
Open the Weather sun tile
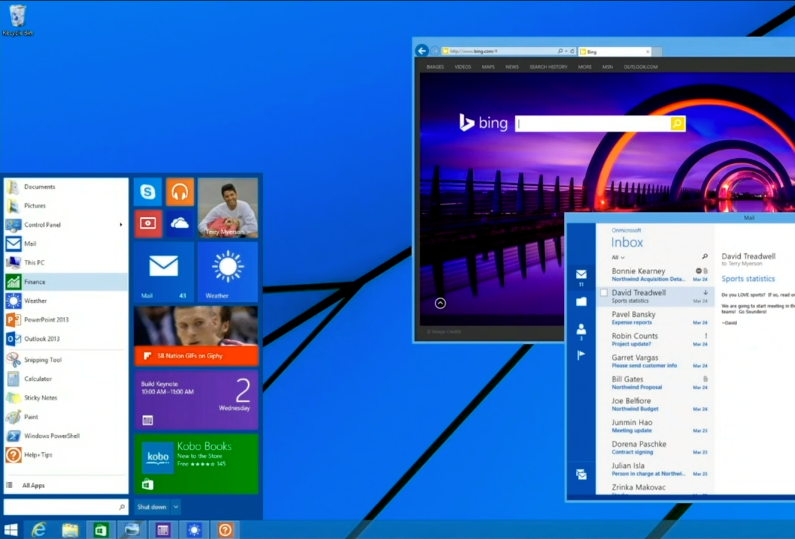point(228,272)
